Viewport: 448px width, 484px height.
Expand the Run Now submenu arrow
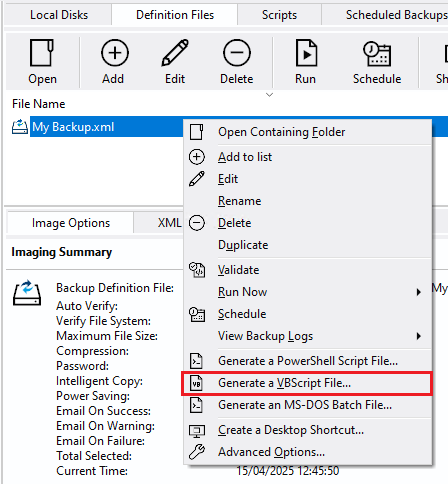point(418,292)
